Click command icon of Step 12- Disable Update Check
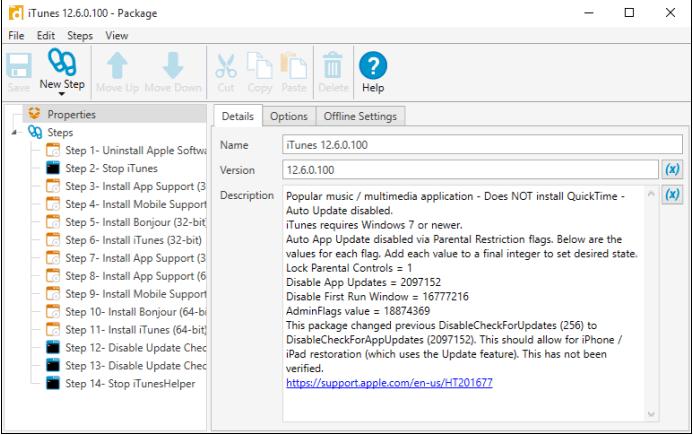Viewport: 693px width, 435px height. pyautogui.click(x=53, y=347)
